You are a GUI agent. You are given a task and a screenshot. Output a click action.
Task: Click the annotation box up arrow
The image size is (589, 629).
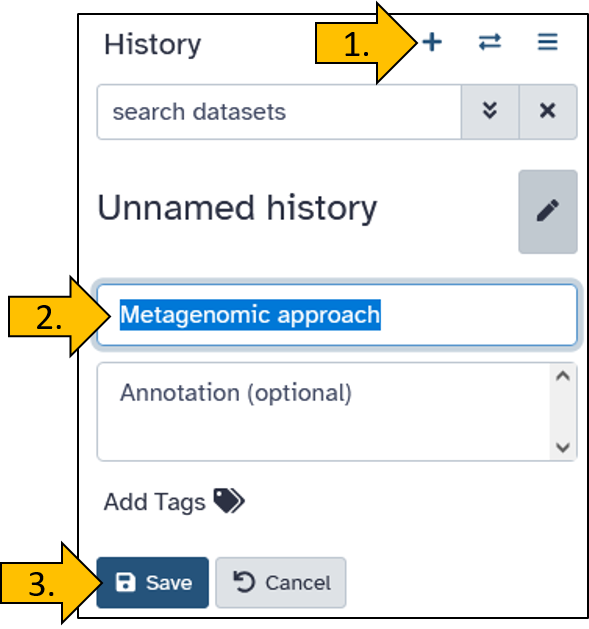563,376
